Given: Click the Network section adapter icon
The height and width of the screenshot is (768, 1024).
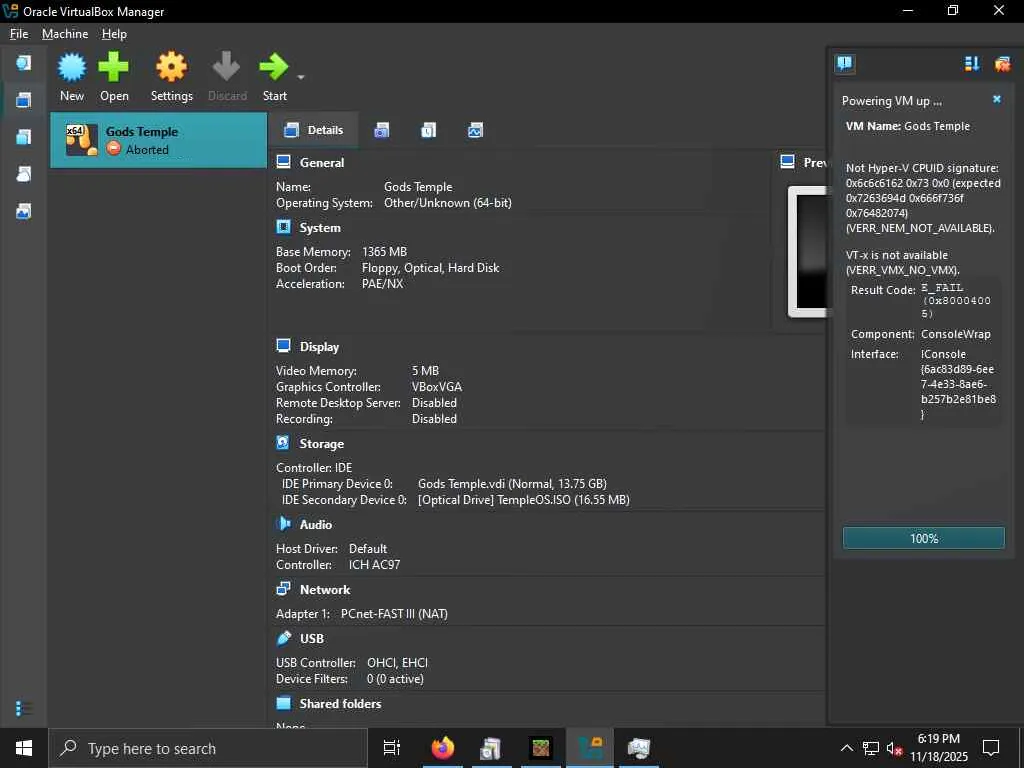Looking at the screenshot, I should [x=283, y=589].
